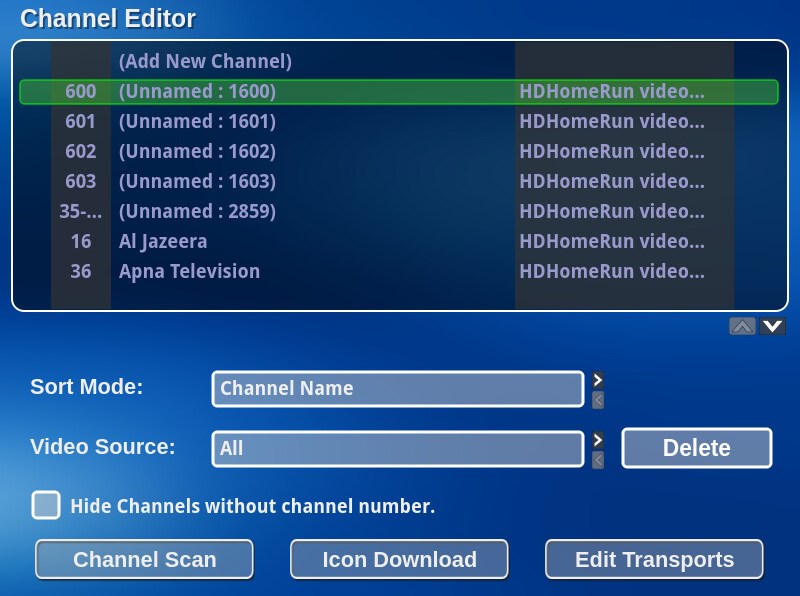
Task: Click the source text on the Al Jazeera row
Action: click(x=612, y=241)
